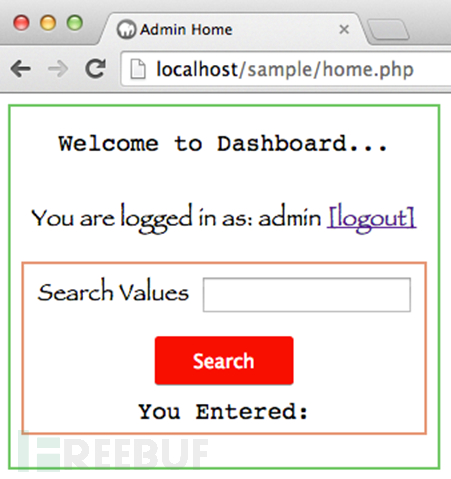
Task: Click the 'You Entered:' result text
Action: click(223, 412)
